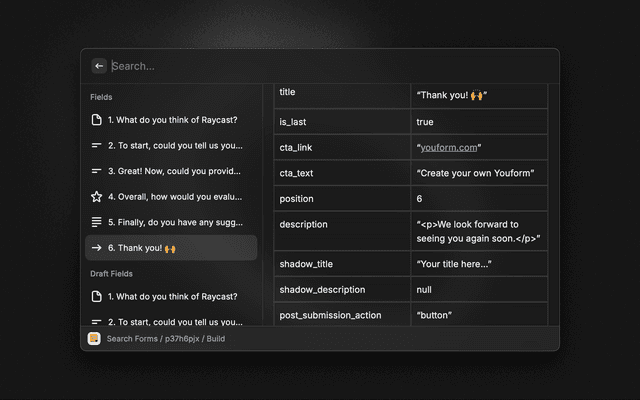This screenshot has width=640, height=400.
Task: Click "Search Forms / p37h6pjx / Build" breadcrumb
Action: click(165, 339)
